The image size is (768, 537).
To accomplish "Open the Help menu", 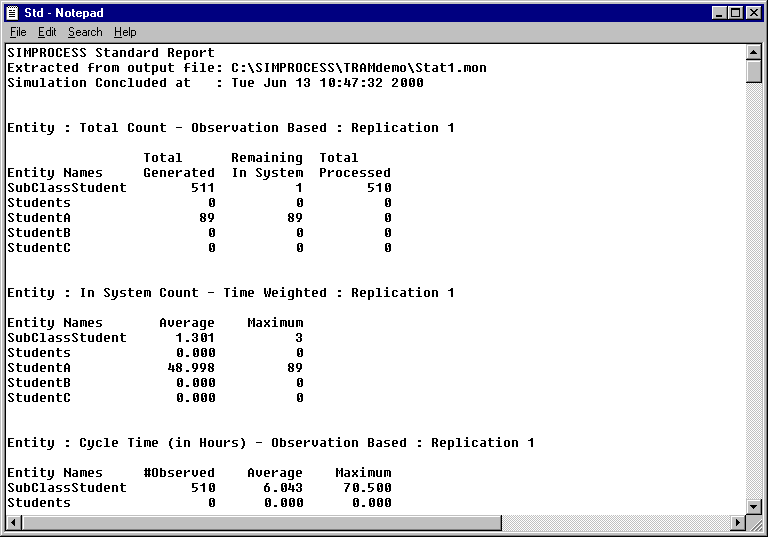I will click(x=125, y=32).
